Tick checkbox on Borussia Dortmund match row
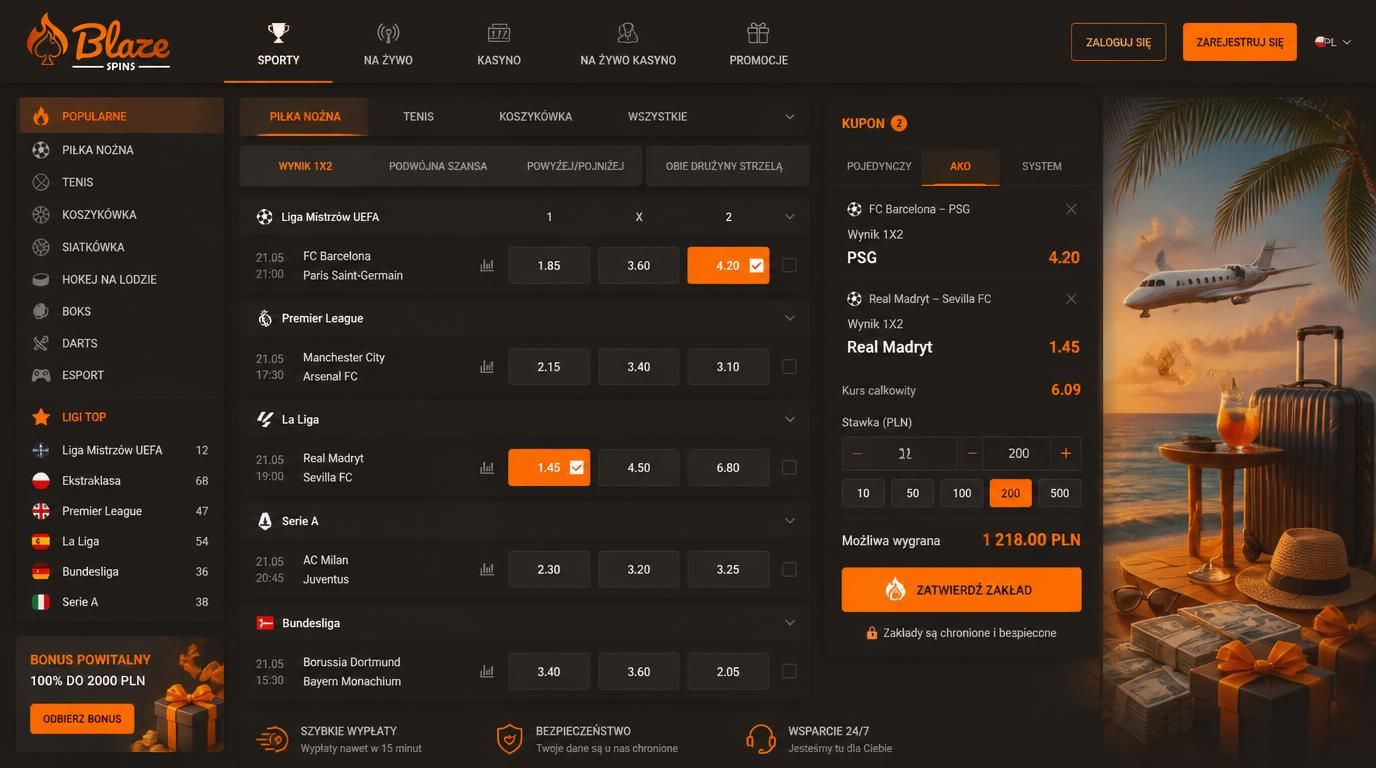1376x768 pixels. coord(789,672)
